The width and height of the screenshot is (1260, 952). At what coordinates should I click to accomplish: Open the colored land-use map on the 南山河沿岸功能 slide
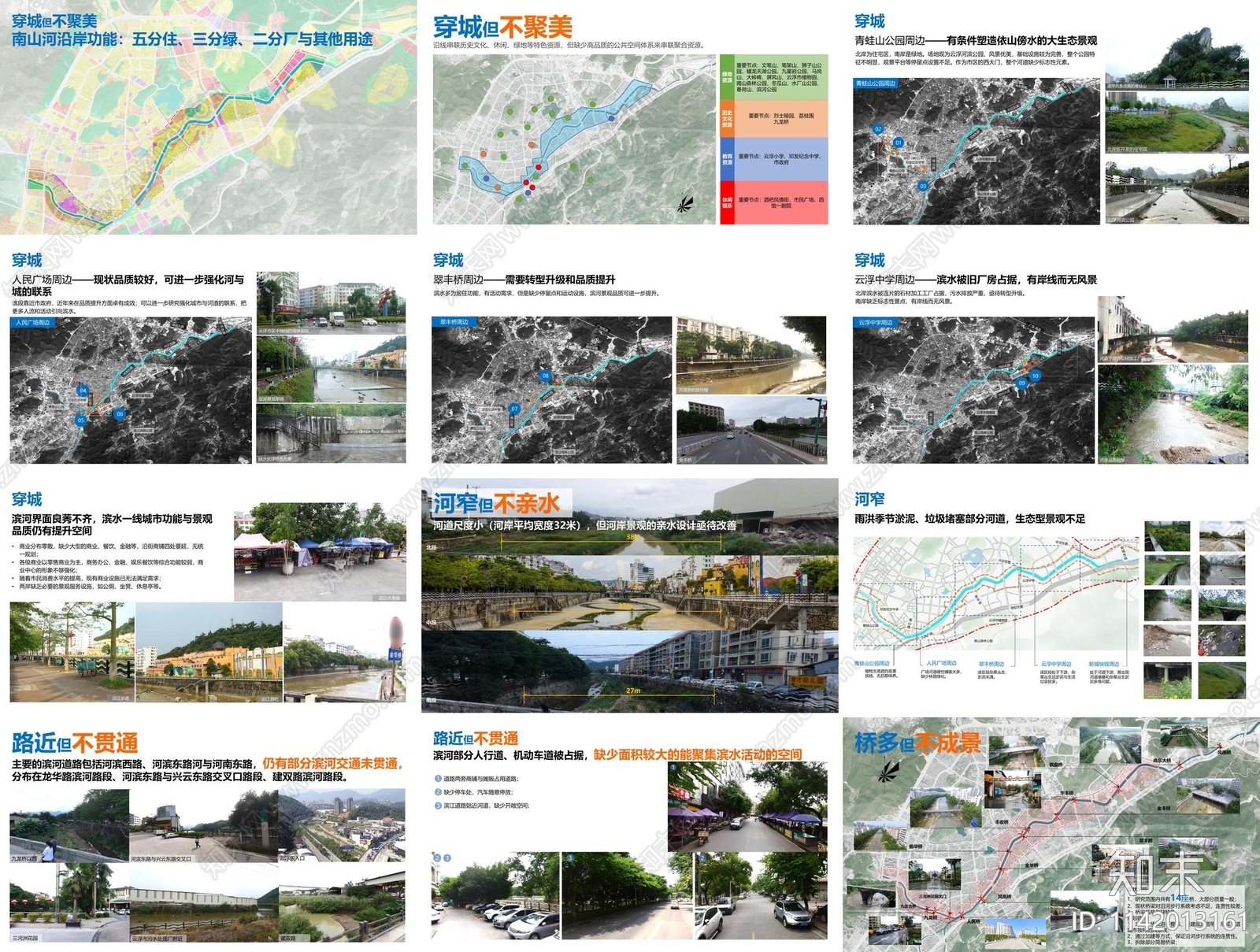tap(209, 117)
